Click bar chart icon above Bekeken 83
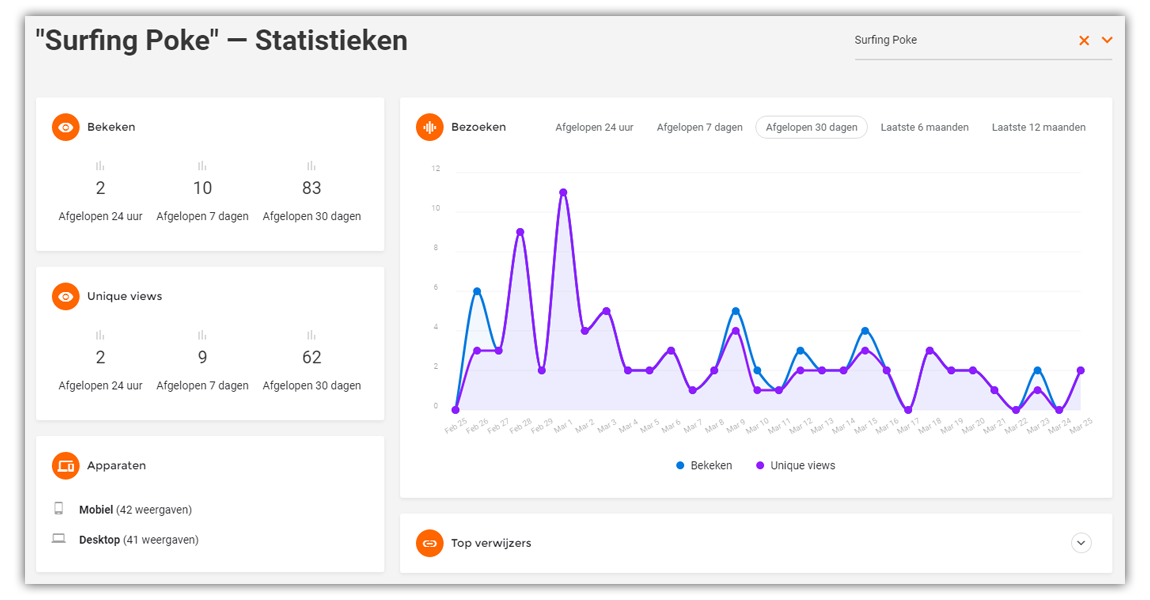The width and height of the screenshot is (1150, 600). [311, 166]
